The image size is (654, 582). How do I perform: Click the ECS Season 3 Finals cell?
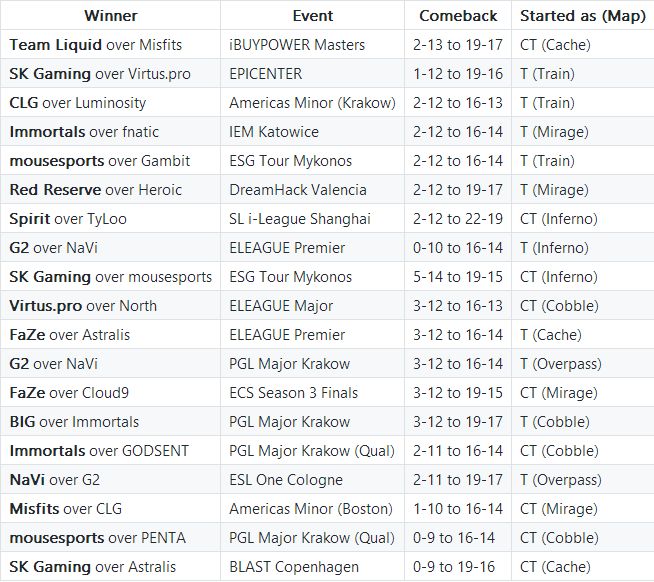(x=293, y=393)
